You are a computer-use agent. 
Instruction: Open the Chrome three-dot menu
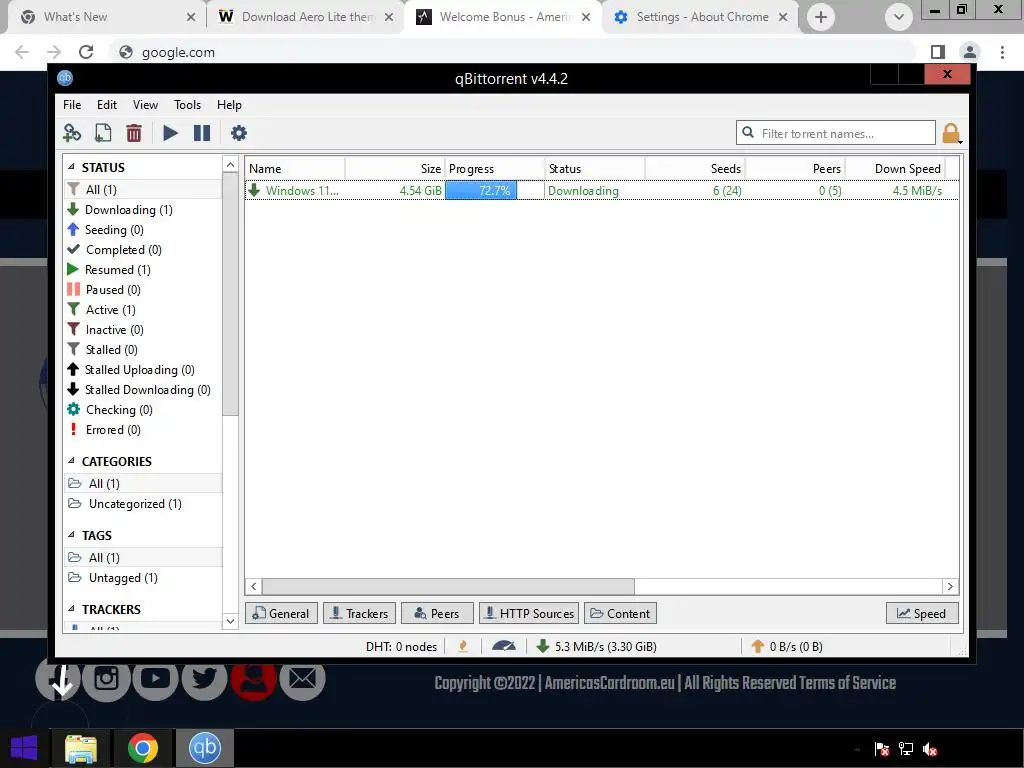[x=1002, y=52]
